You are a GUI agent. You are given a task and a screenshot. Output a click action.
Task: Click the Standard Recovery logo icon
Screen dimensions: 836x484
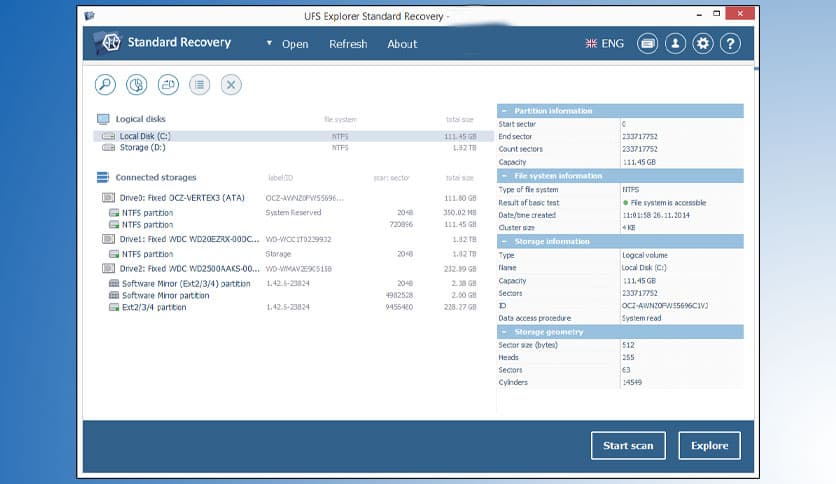(108, 43)
